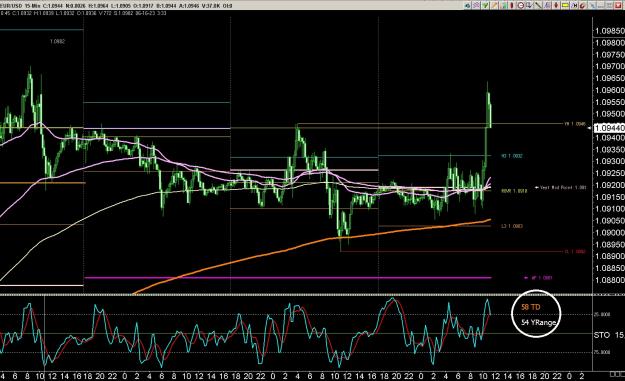Click the dark teal globe toolbar icon

coord(468,6)
